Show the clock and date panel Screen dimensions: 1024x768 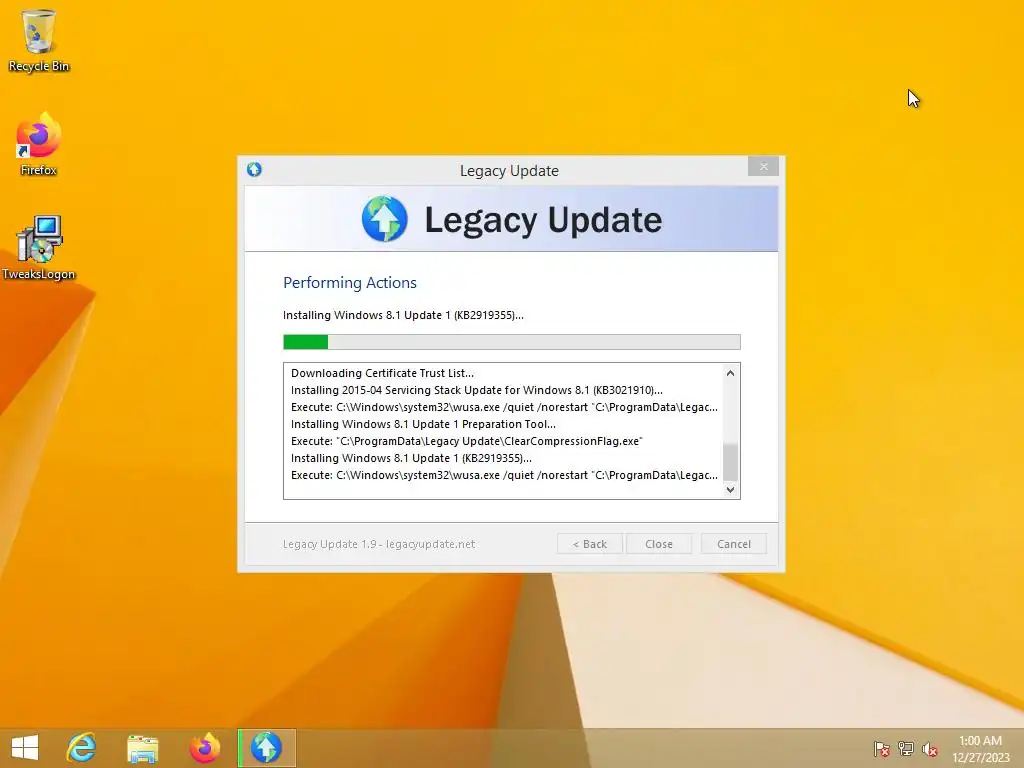tap(980, 748)
